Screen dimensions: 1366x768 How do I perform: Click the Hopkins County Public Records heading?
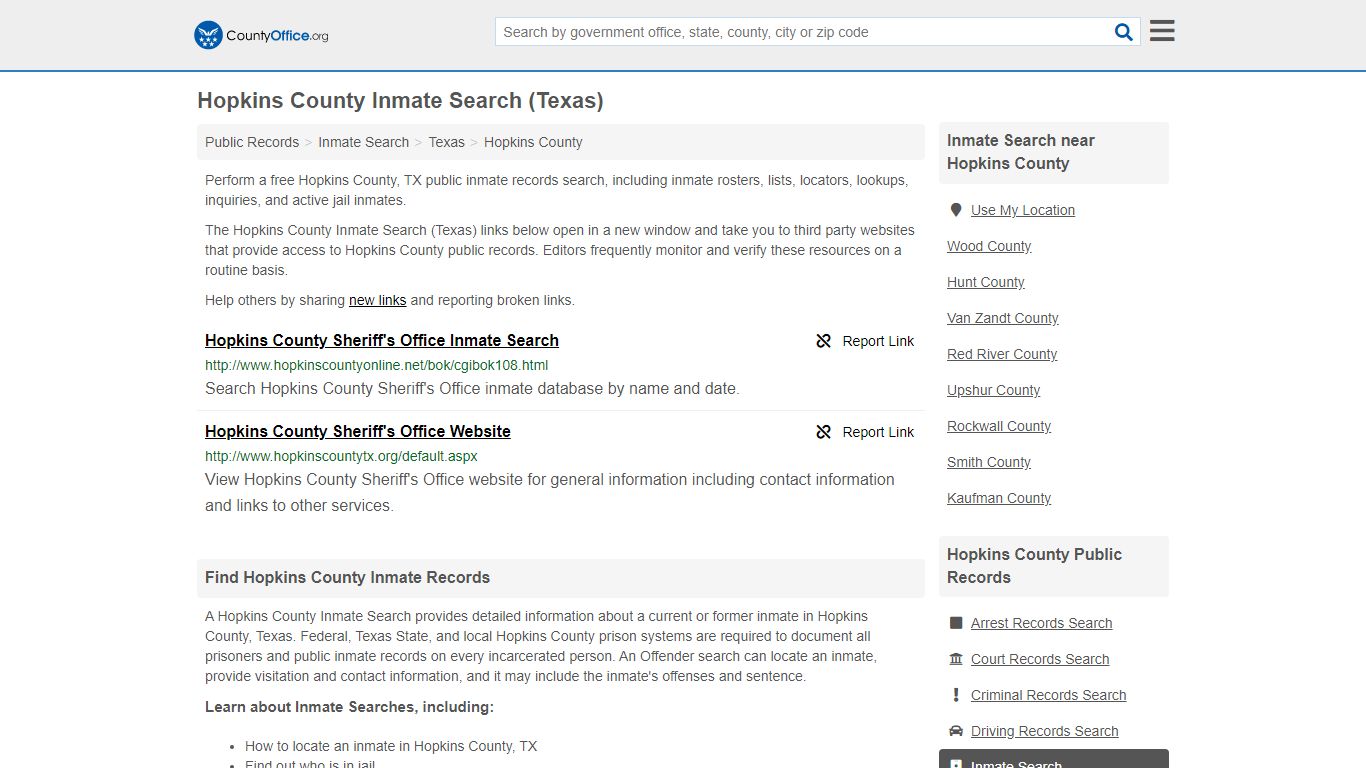click(x=1034, y=566)
